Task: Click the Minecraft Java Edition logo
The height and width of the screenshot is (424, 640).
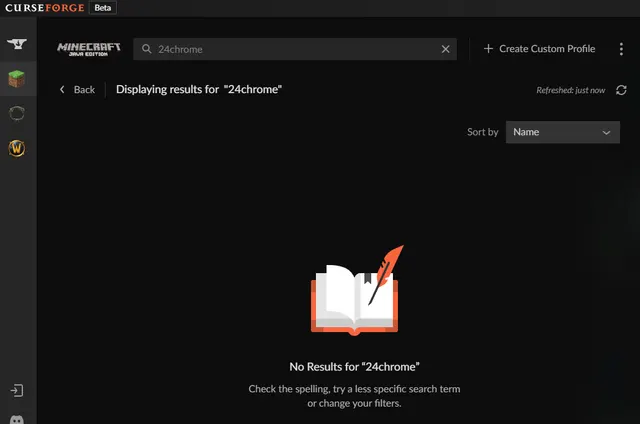Action: point(89,49)
